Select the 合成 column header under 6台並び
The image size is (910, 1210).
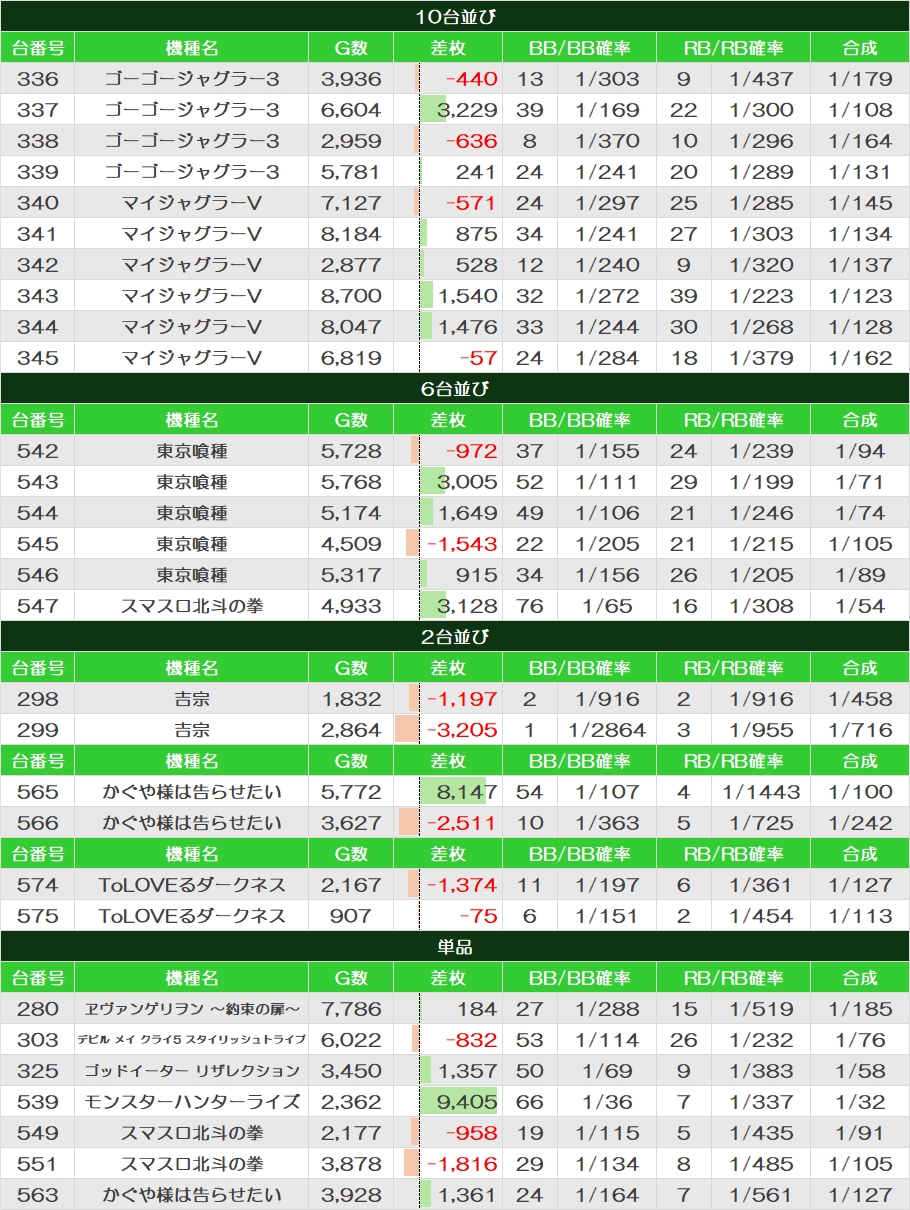pyautogui.click(x=860, y=420)
